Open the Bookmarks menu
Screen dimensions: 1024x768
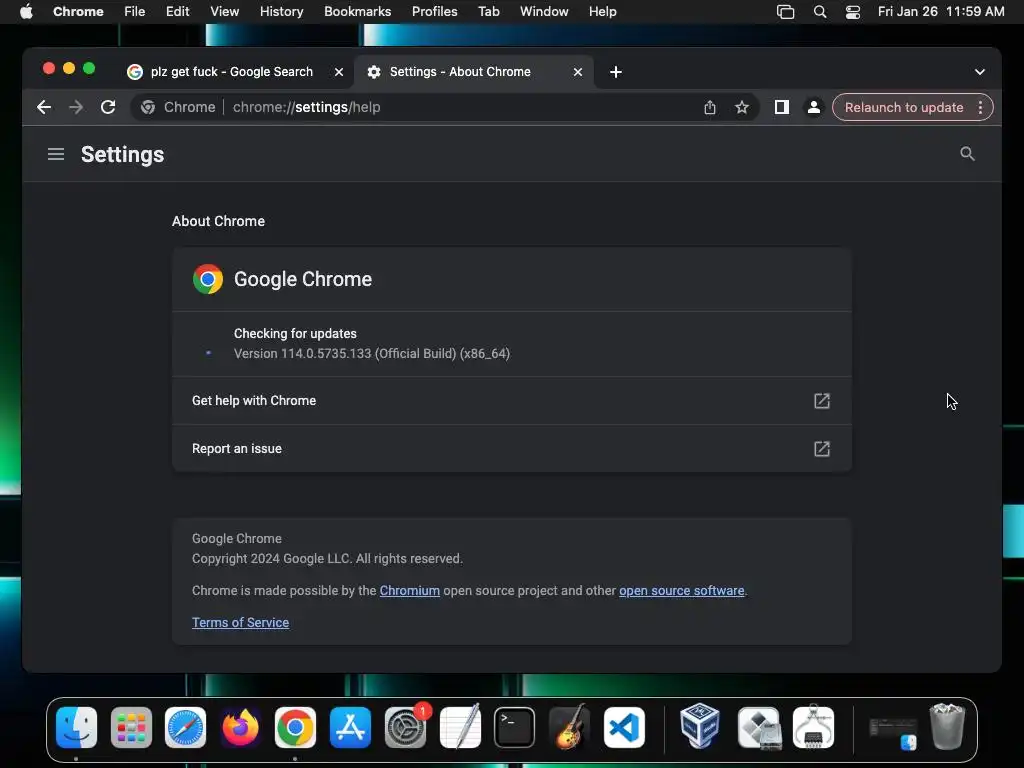coord(358,12)
